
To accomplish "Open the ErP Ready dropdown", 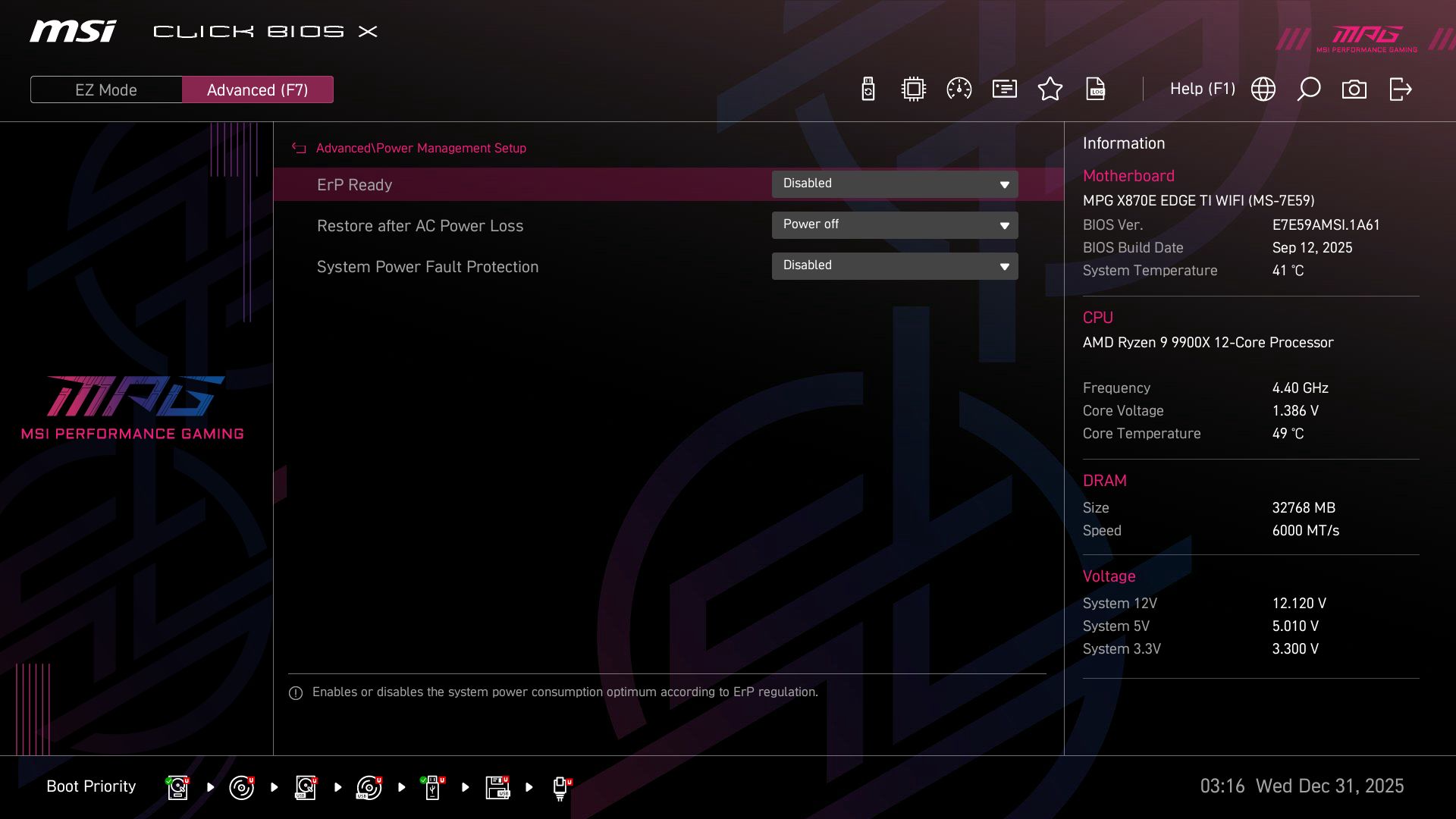I will click(x=895, y=184).
